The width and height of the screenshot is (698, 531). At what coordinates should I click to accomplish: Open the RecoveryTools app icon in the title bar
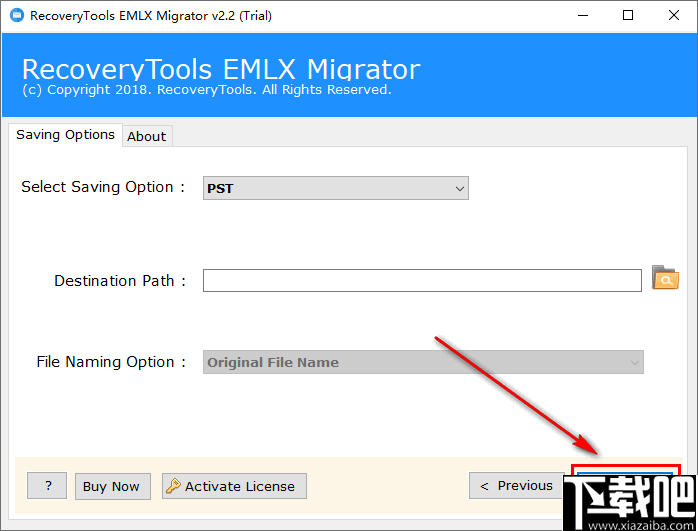point(17,16)
